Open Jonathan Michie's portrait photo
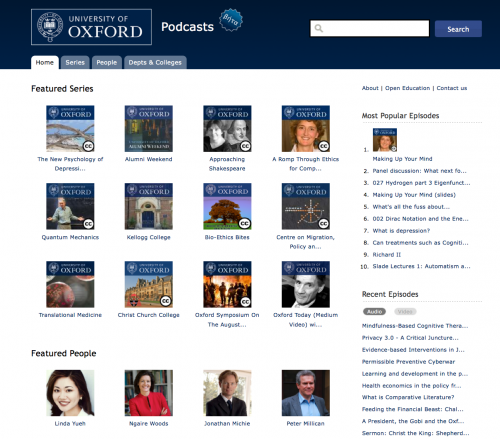 227,393
